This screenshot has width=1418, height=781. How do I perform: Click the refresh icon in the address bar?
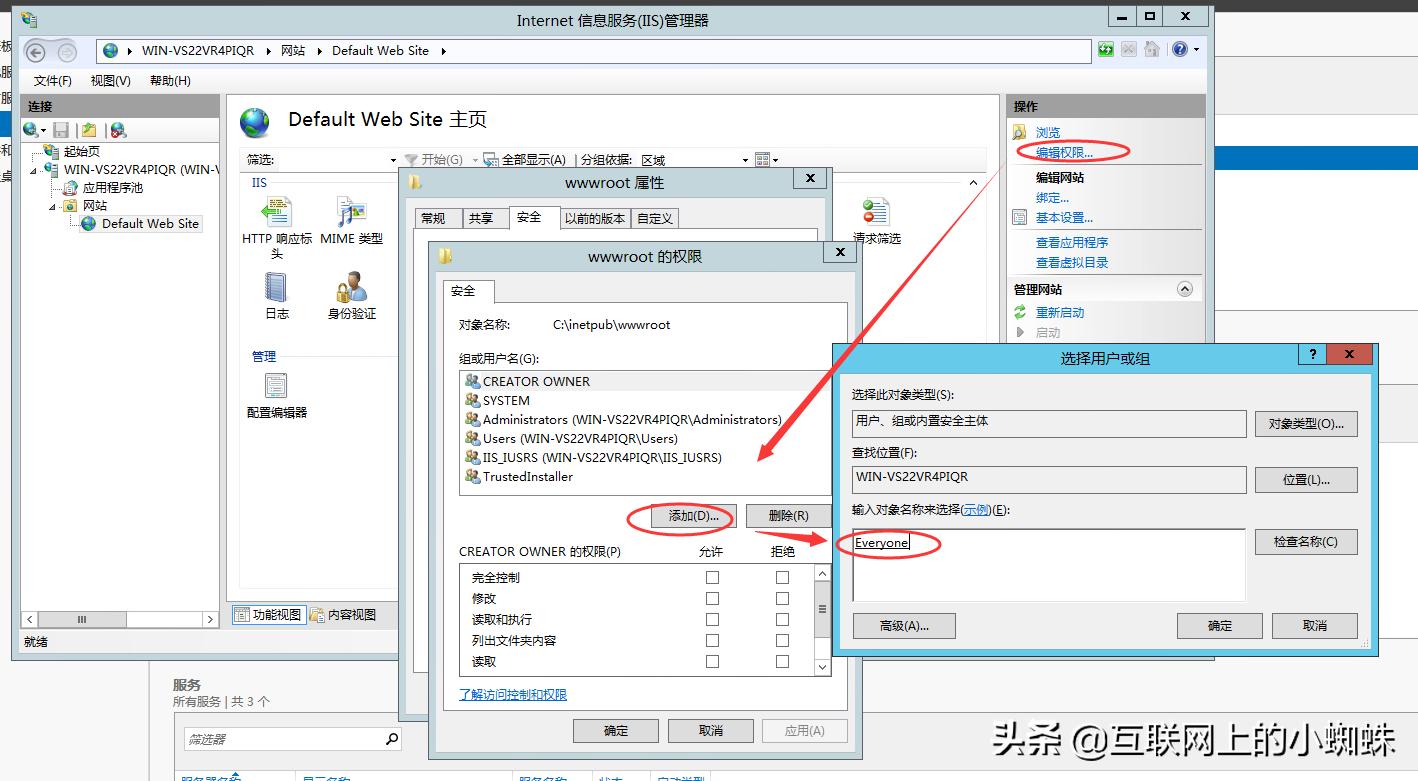click(x=1105, y=47)
